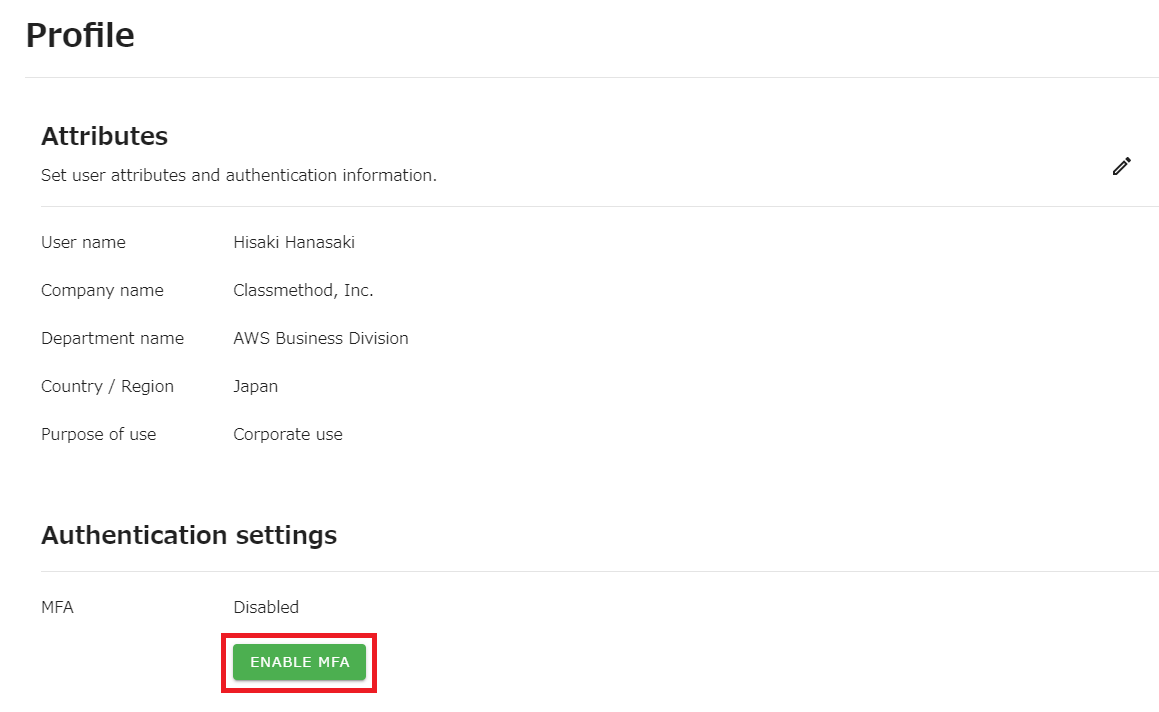Image resolution: width=1159 pixels, height=712 pixels.
Task: Select the Profile page heading
Action: (x=80, y=34)
